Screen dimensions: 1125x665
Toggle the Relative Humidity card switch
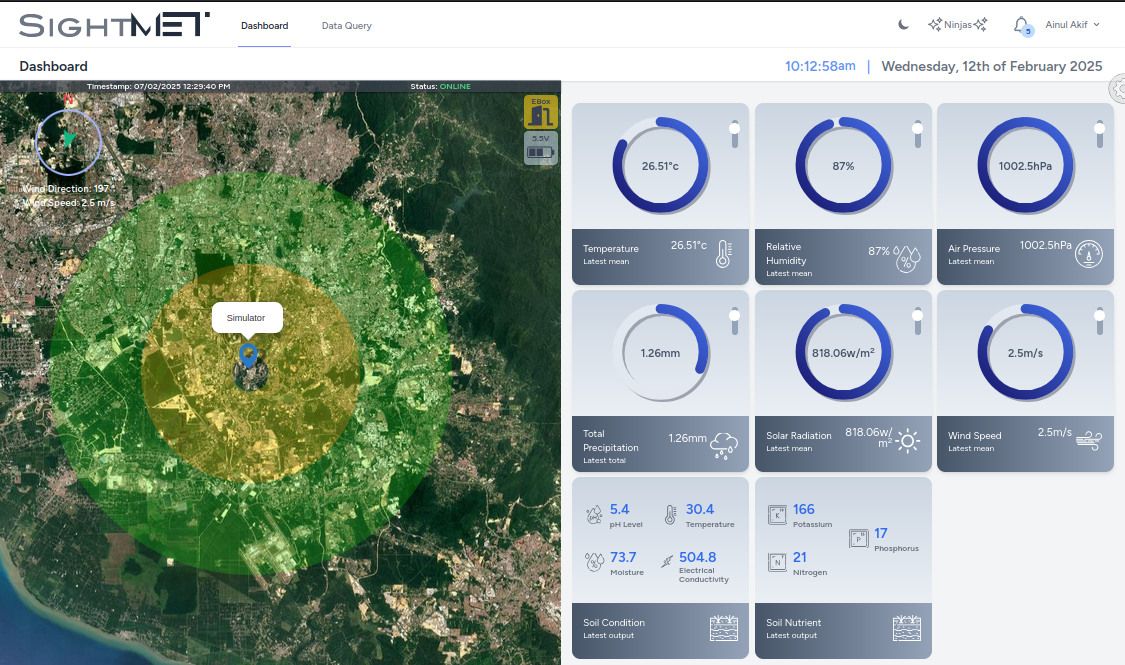pos(917,134)
